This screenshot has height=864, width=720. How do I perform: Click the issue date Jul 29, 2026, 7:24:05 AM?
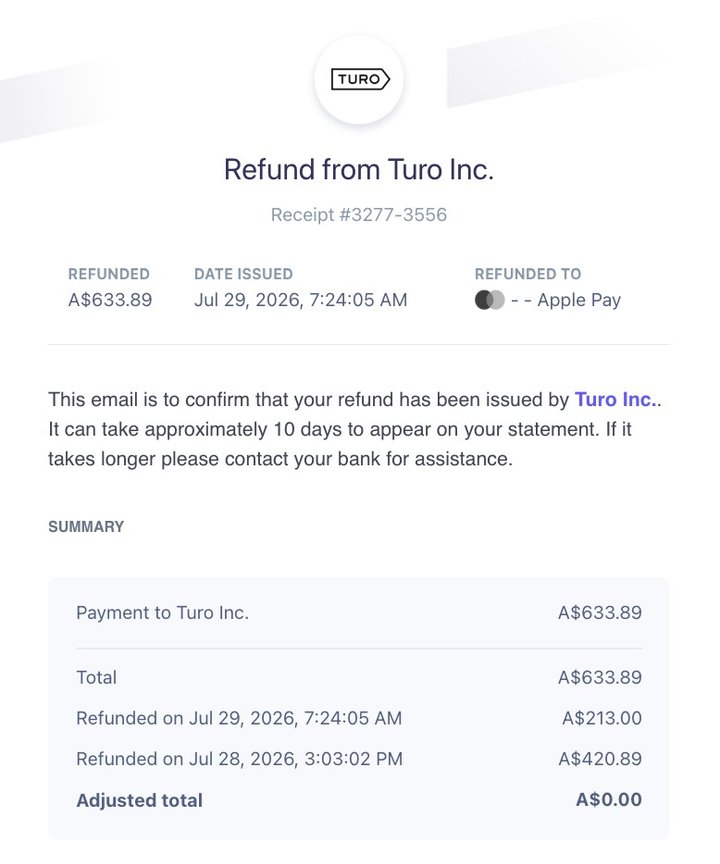point(301,300)
